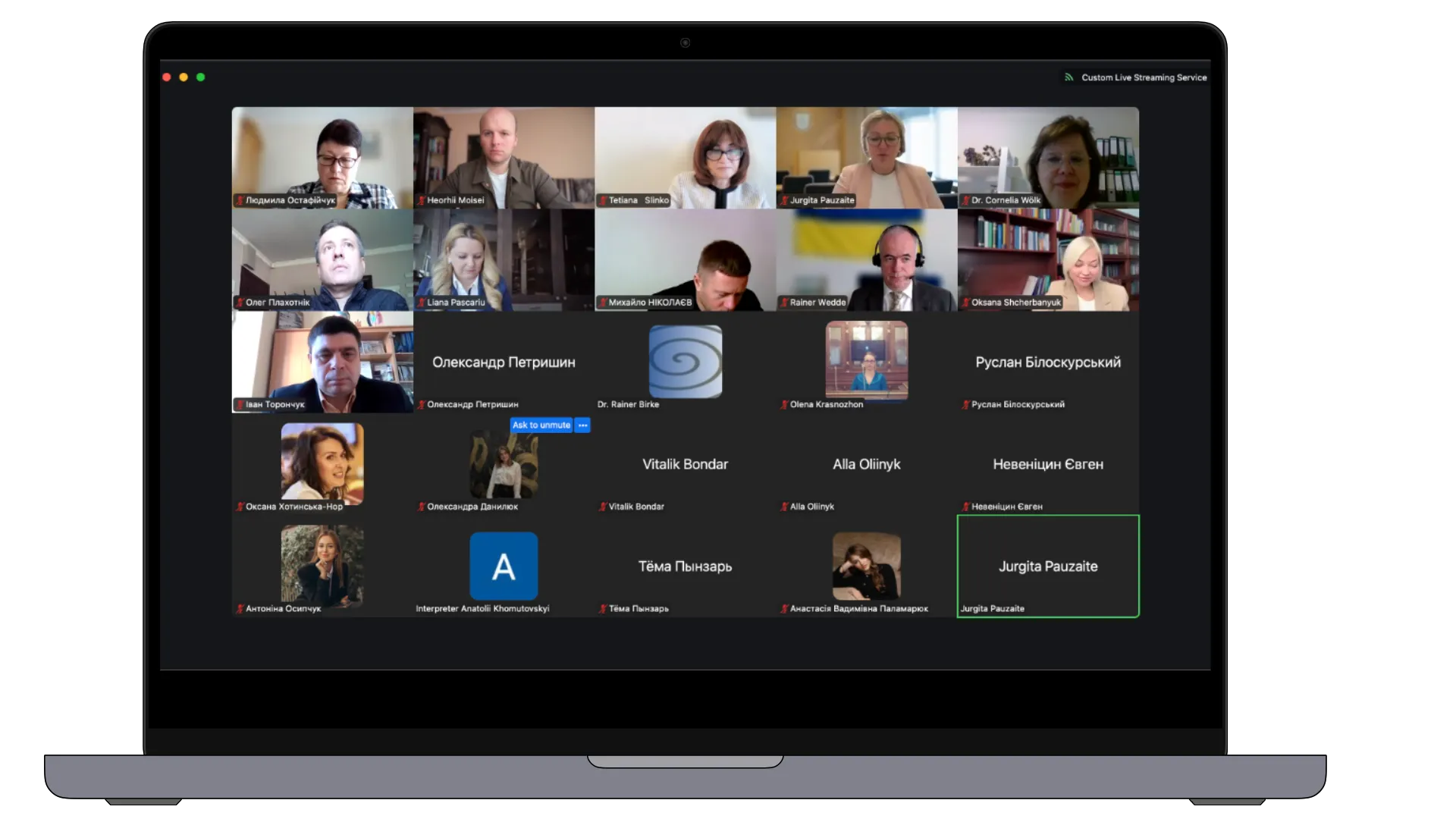Image resolution: width=1456 pixels, height=819 pixels.
Task: Open the three-dots more options menu
Action: [582, 425]
